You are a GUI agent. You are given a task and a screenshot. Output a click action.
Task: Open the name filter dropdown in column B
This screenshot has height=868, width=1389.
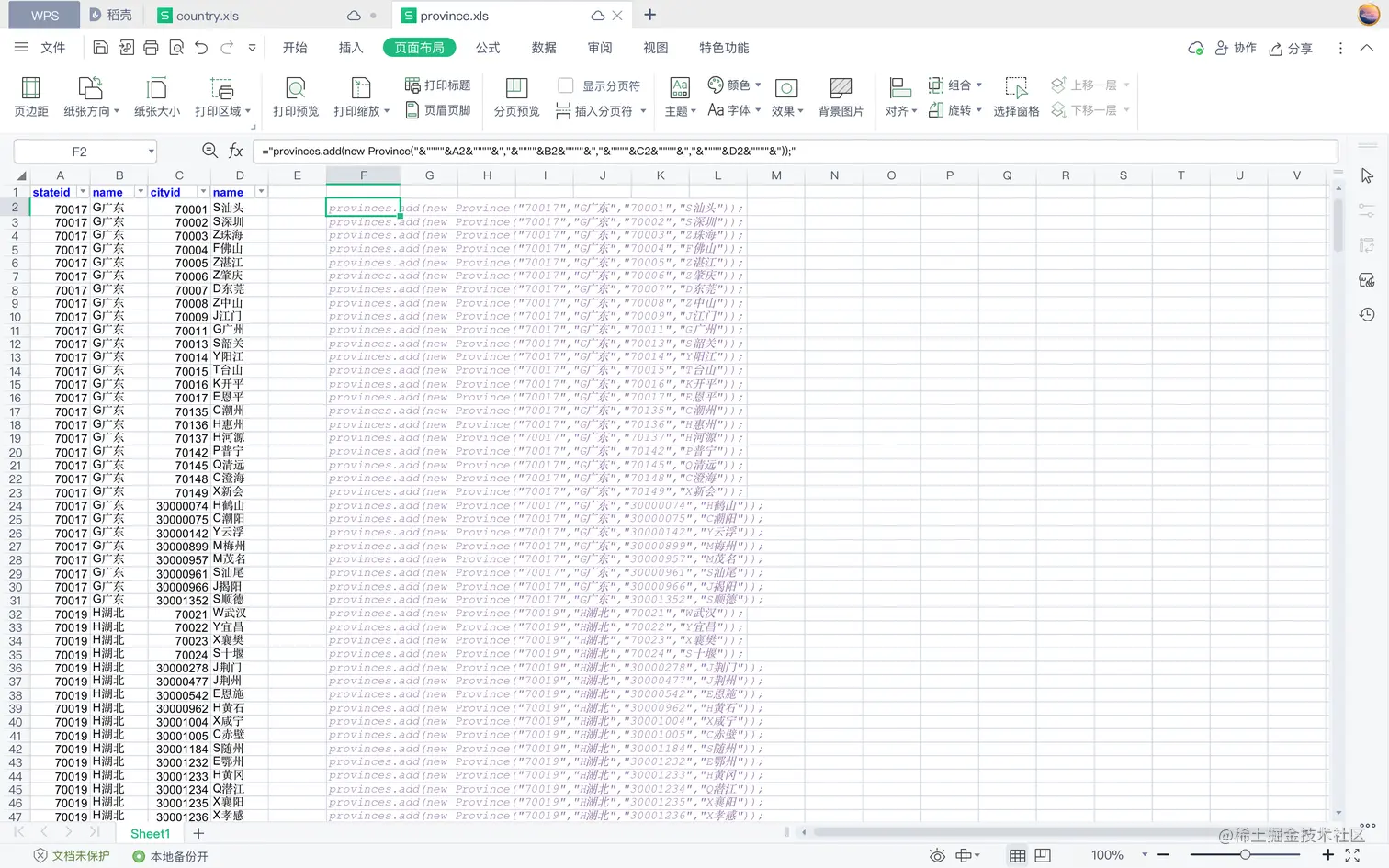[141, 192]
